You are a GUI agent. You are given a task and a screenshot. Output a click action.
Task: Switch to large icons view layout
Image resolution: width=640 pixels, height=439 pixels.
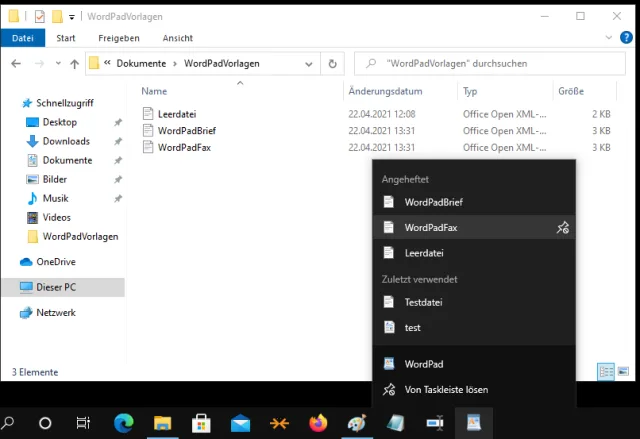pos(622,371)
